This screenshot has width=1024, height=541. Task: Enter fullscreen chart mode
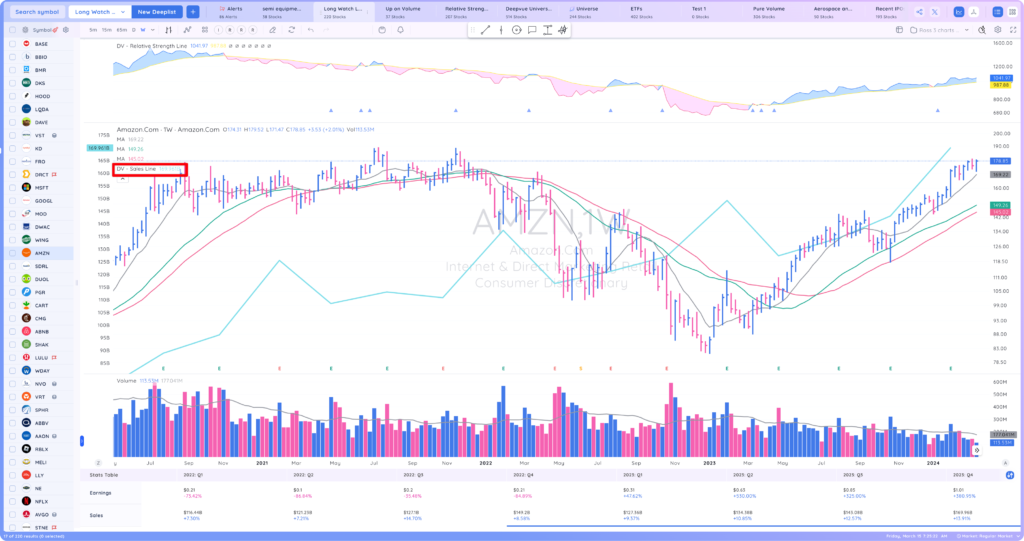[1013, 30]
